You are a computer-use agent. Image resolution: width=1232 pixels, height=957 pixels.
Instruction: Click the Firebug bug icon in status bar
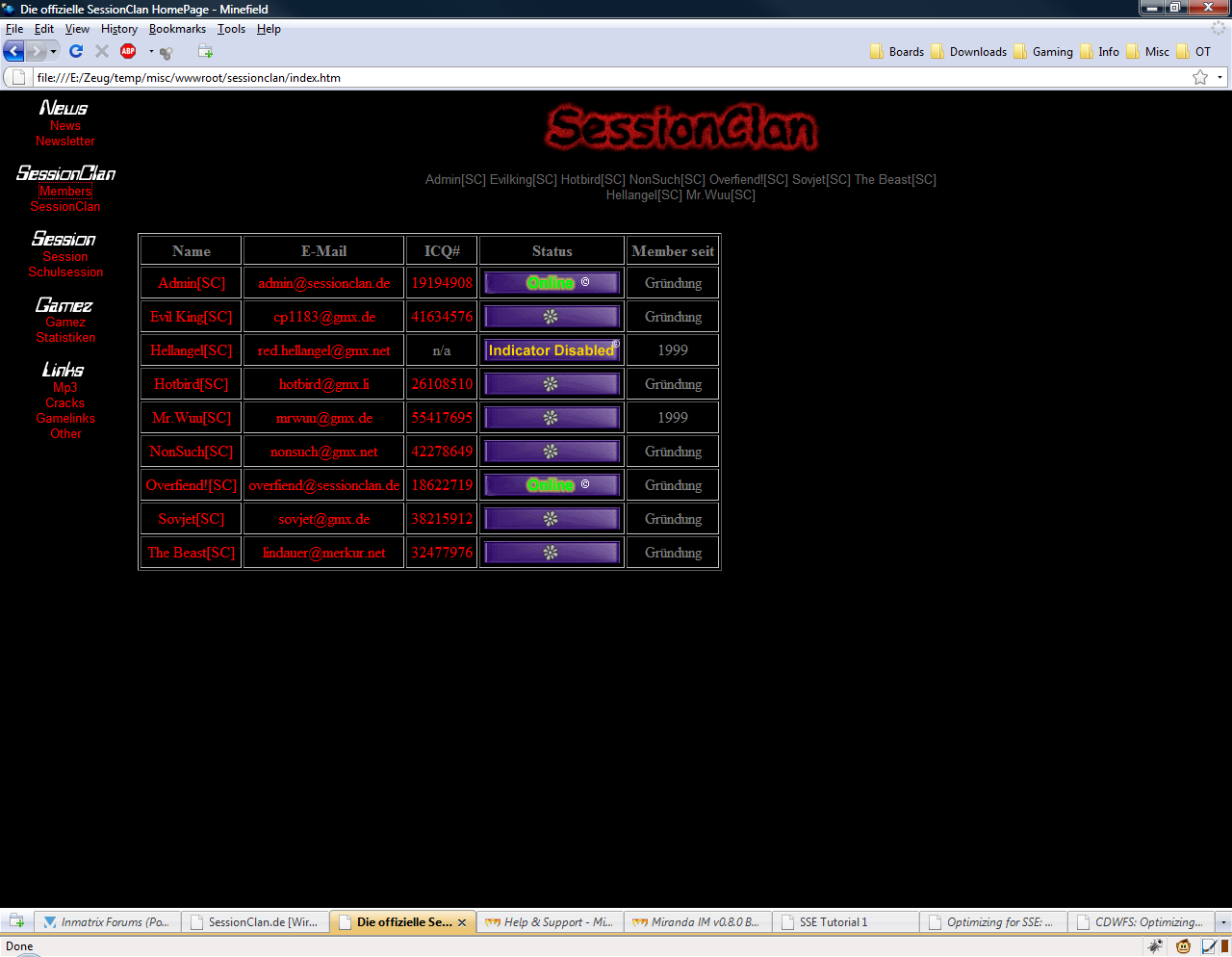[x=1155, y=946]
